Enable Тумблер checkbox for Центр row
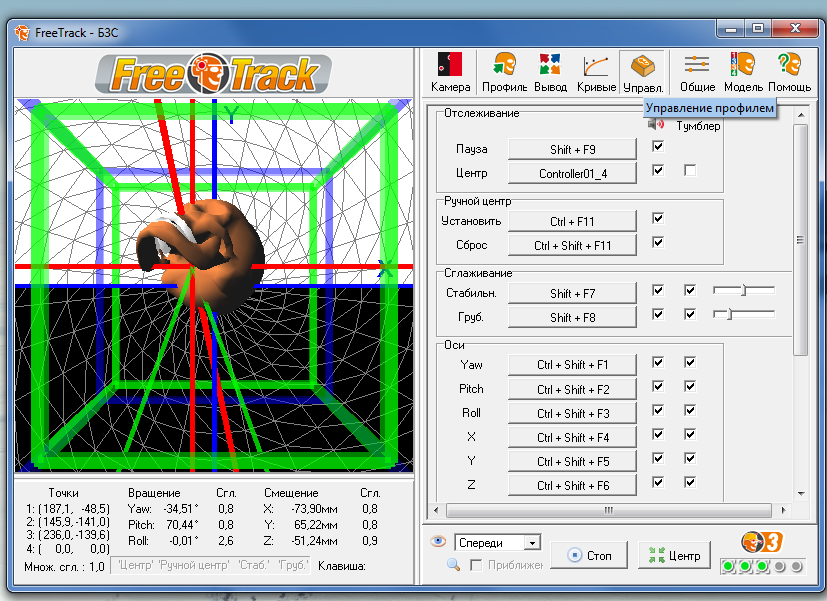827x601 pixels. pos(690,170)
